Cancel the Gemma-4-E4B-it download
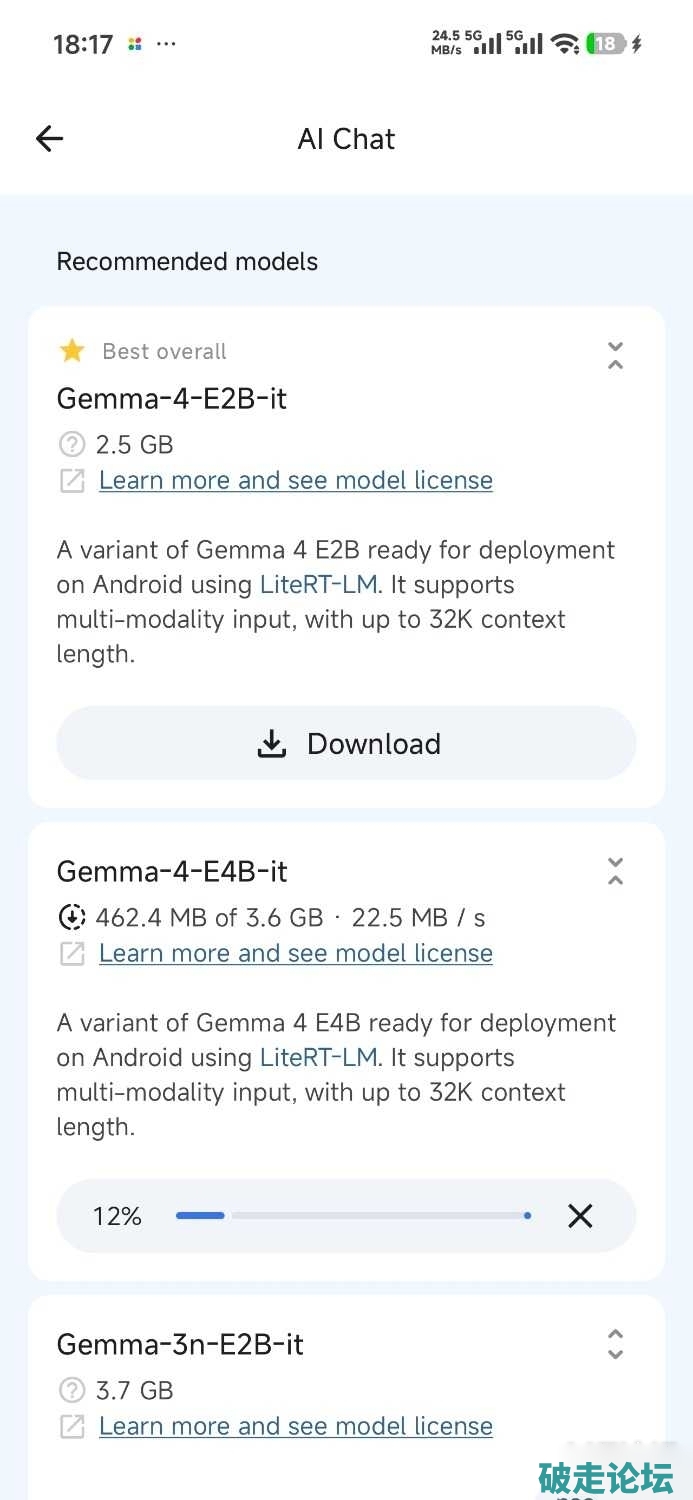This screenshot has width=693, height=1500. (x=580, y=1216)
